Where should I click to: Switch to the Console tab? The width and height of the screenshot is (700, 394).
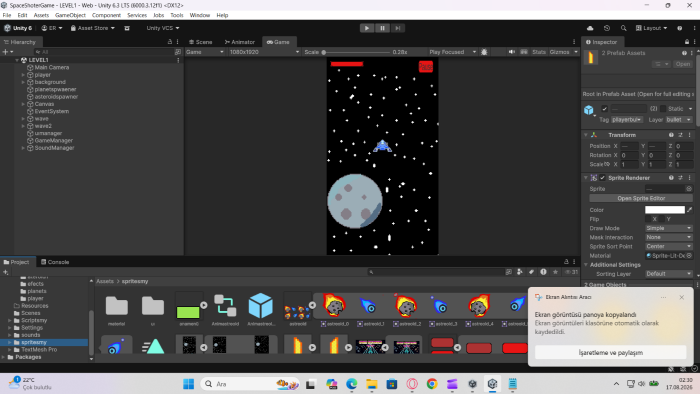coord(55,262)
